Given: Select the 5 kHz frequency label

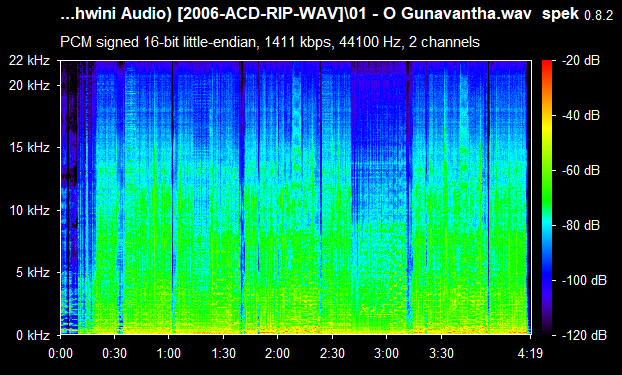Looking at the screenshot, I should (x=33, y=273).
